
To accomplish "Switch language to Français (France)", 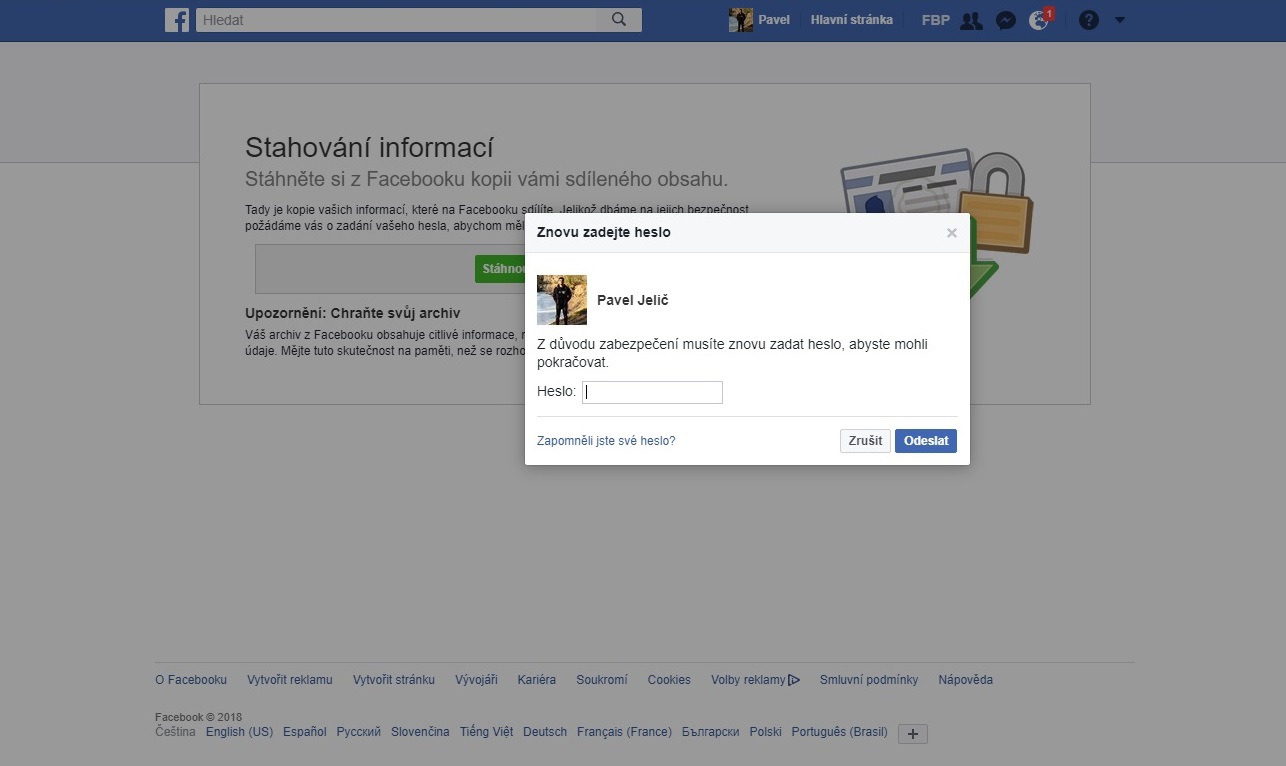I will coord(624,732).
